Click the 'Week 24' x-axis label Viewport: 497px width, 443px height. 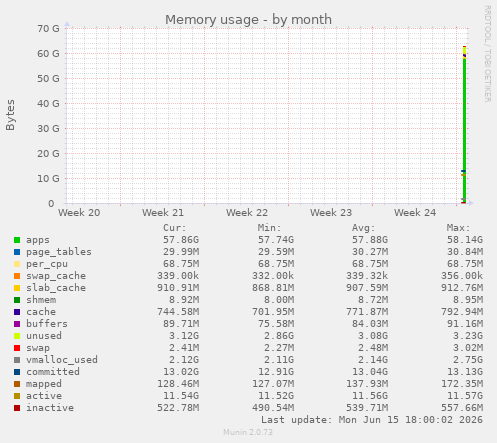coord(415,213)
